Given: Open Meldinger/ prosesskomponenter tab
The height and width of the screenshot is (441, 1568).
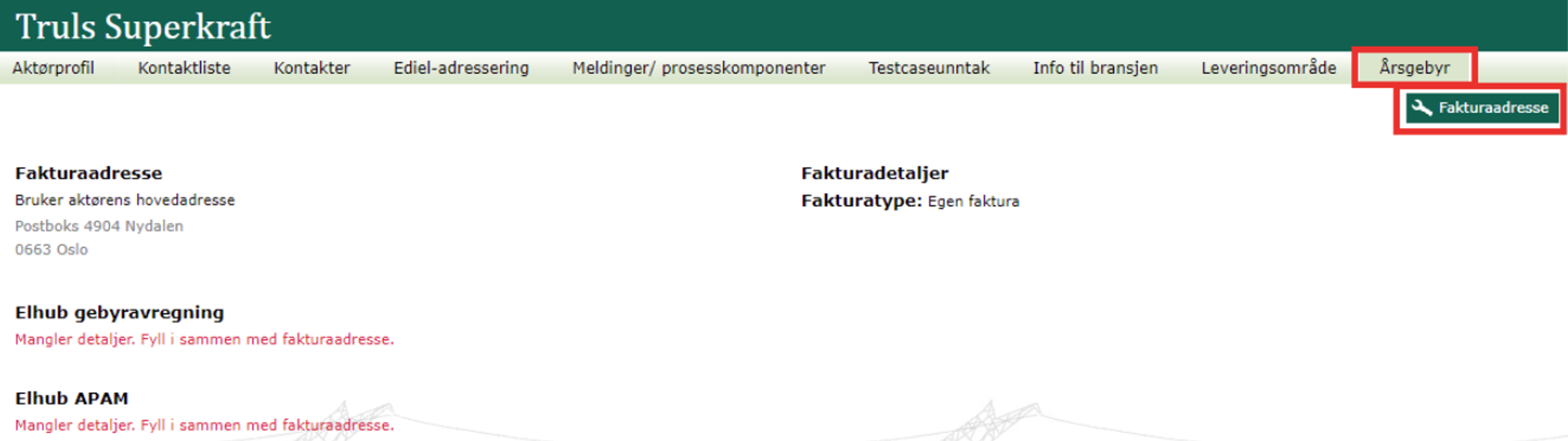Looking at the screenshot, I should (x=698, y=68).
